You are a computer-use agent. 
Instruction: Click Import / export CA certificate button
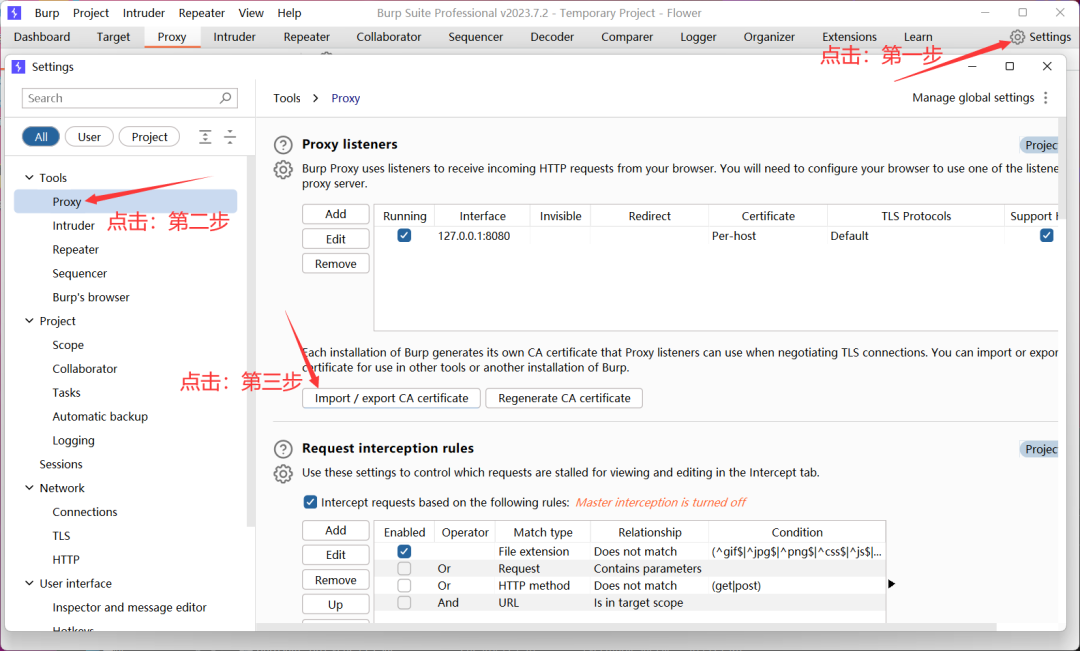391,398
